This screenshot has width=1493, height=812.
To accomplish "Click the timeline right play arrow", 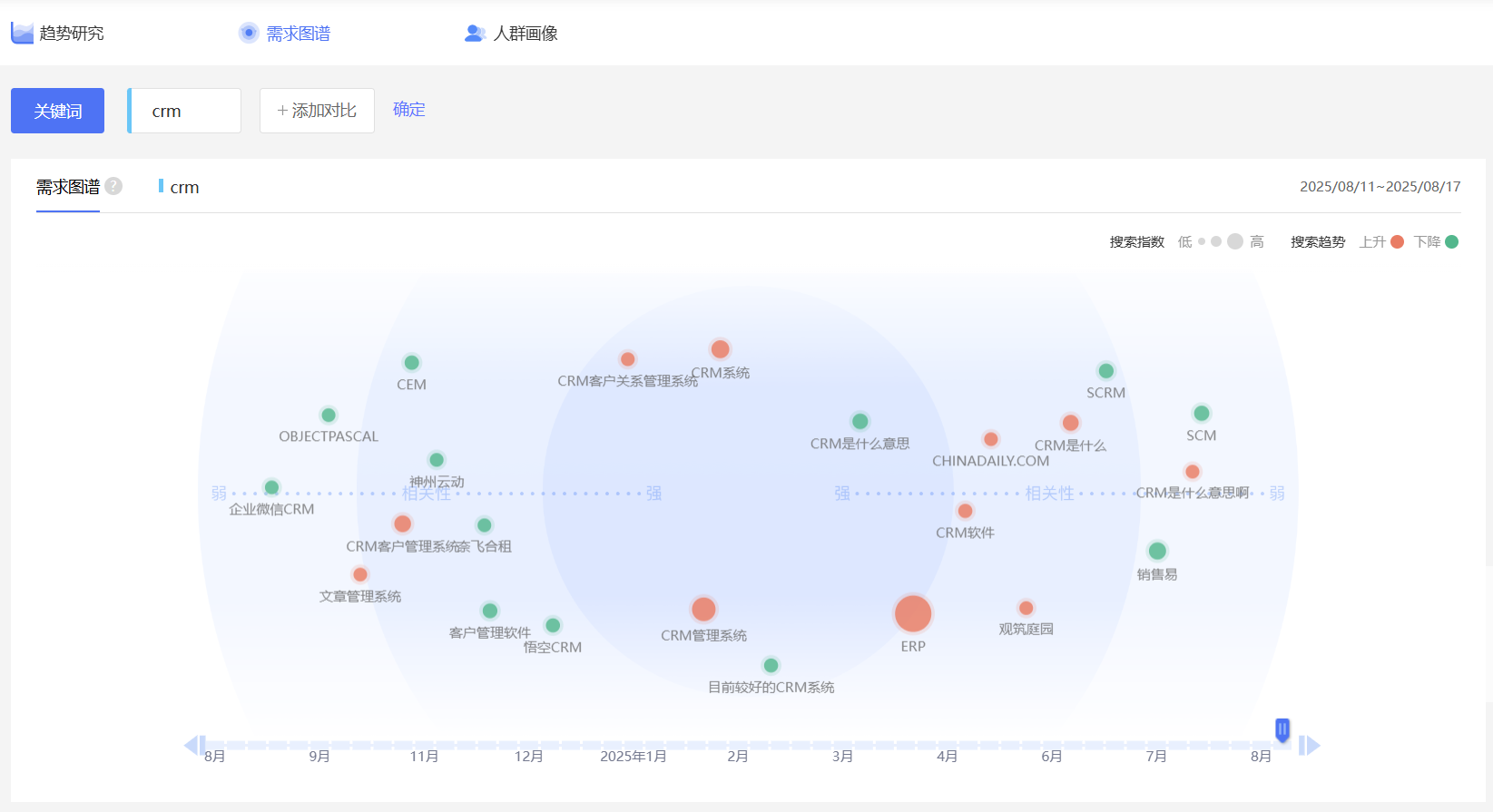I will [x=1309, y=745].
